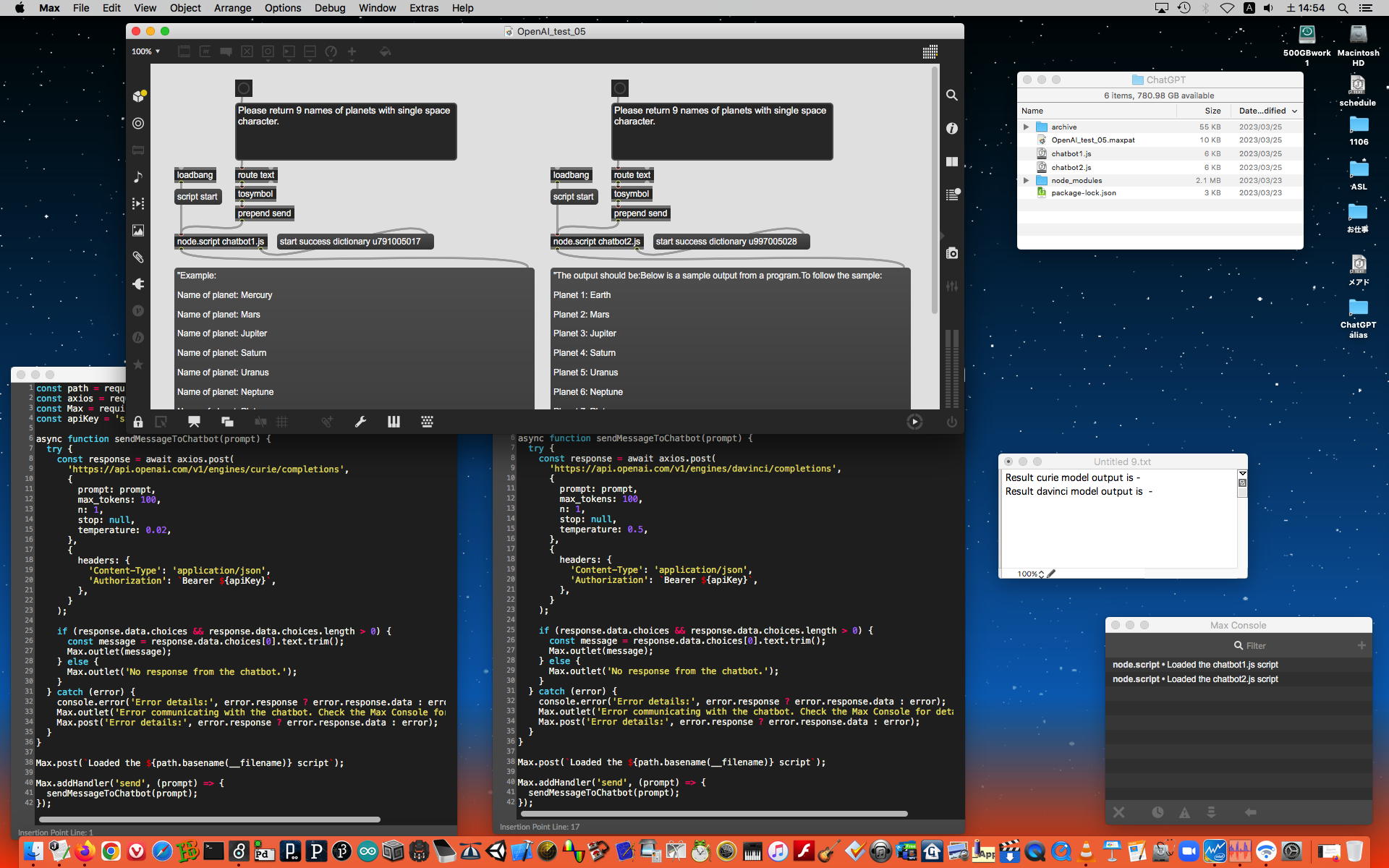
Task: Open the zoom 100% dropdown
Action: (145, 51)
